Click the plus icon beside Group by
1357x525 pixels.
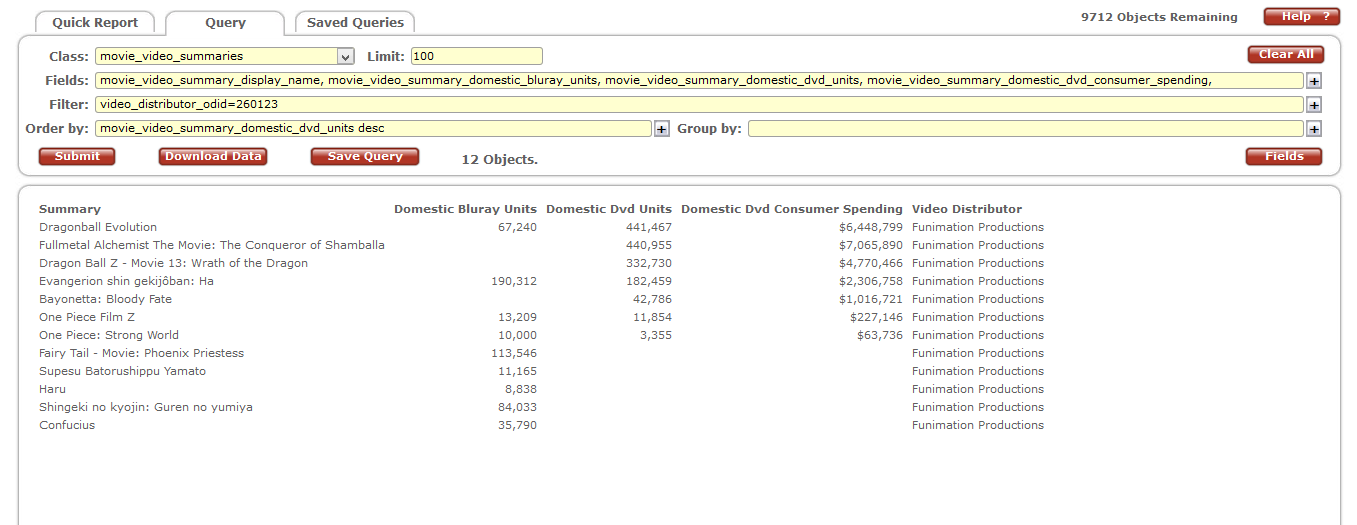1314,129
